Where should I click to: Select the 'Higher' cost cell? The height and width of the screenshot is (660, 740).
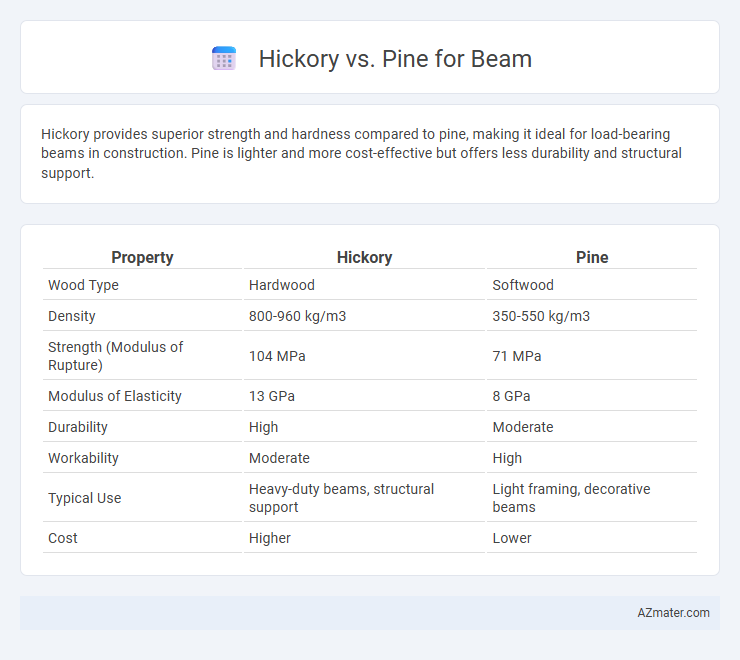[x=270, y=538]
